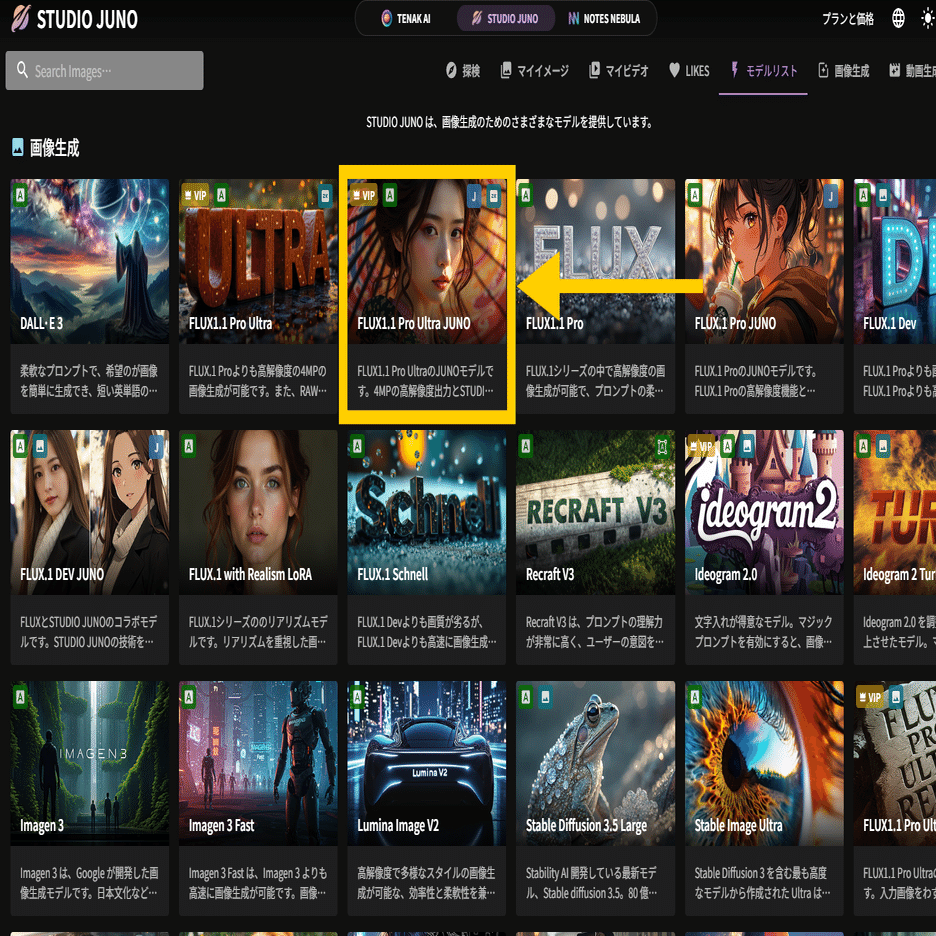Click the A badge on FLUX.1 Schnell card
The height and width of the screenshot is (936, 936).
point(358,446)
